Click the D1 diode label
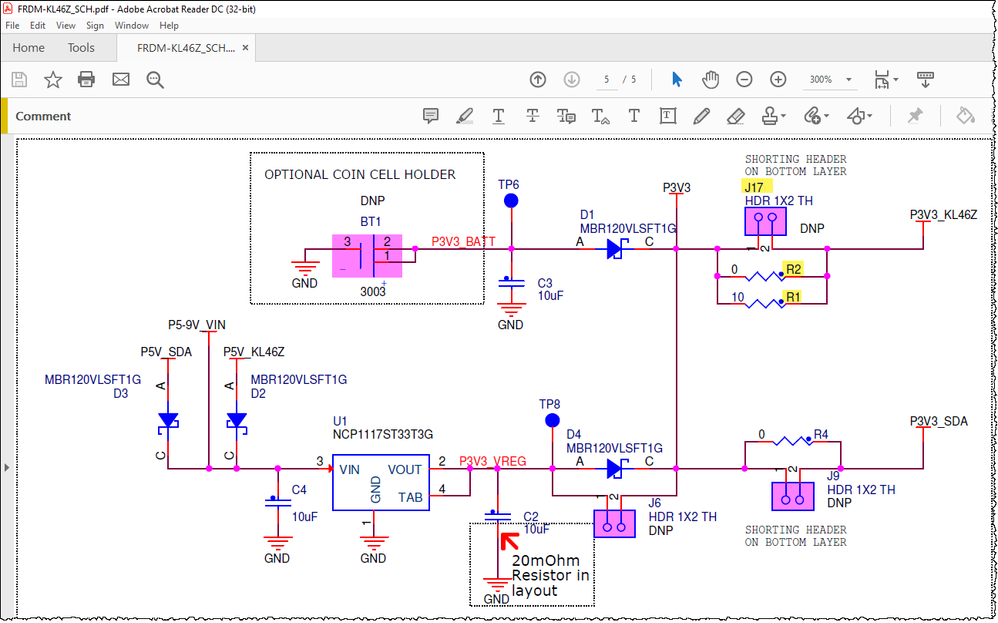Image resolution: width=998 pixels, height=623 pixels. [587, 215]
